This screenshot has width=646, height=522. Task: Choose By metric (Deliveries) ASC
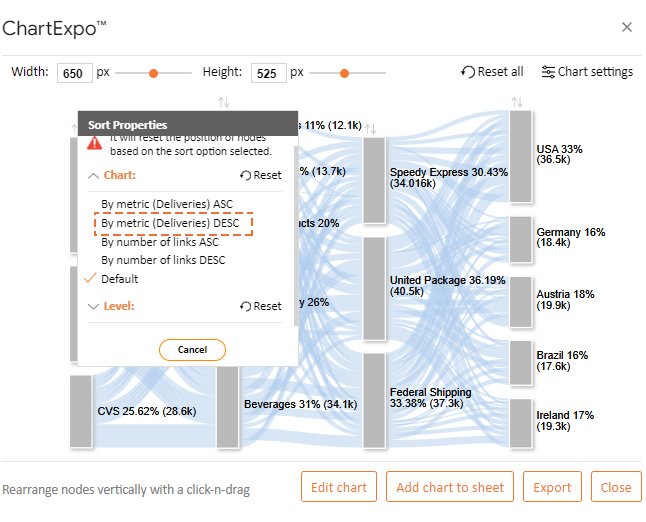pos(167,204)
